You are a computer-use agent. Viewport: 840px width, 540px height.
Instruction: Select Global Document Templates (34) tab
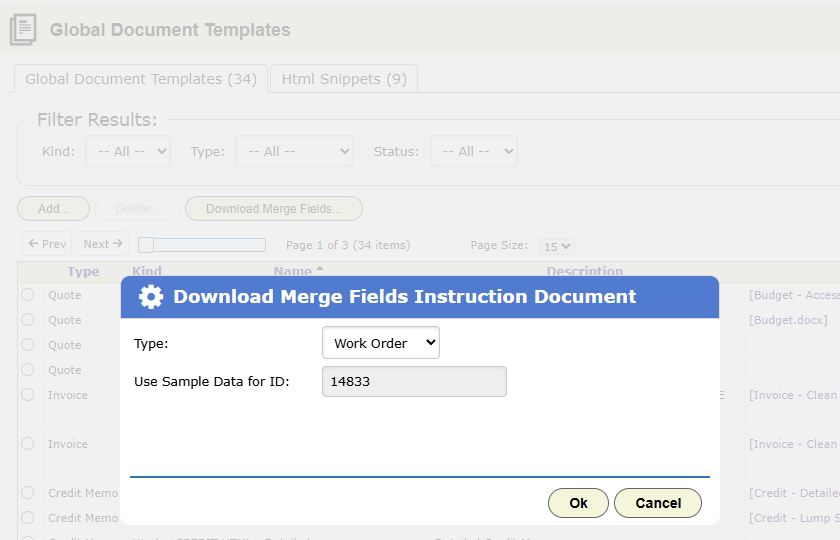pos(141,79)
